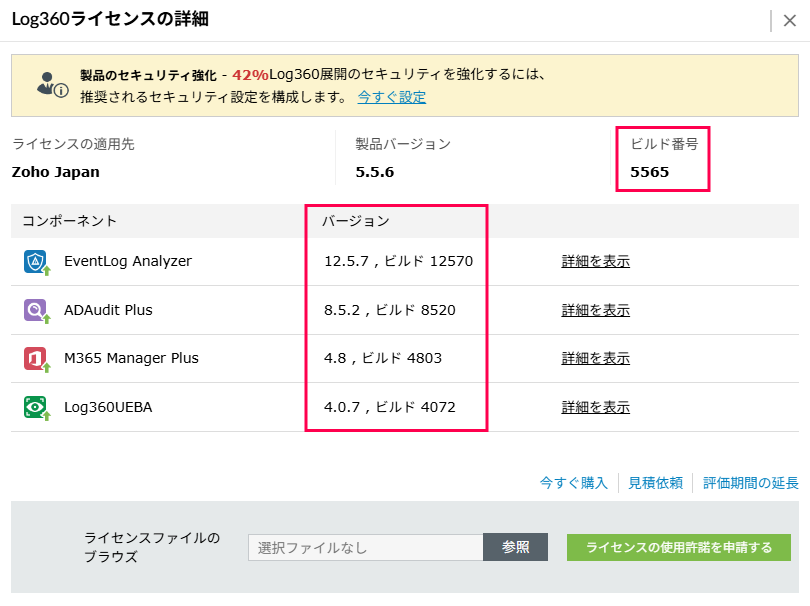Show details for M365 Manager Plus
Image resolution: width=810 pixels, height=606 pixels.
(x=595, y=358)
